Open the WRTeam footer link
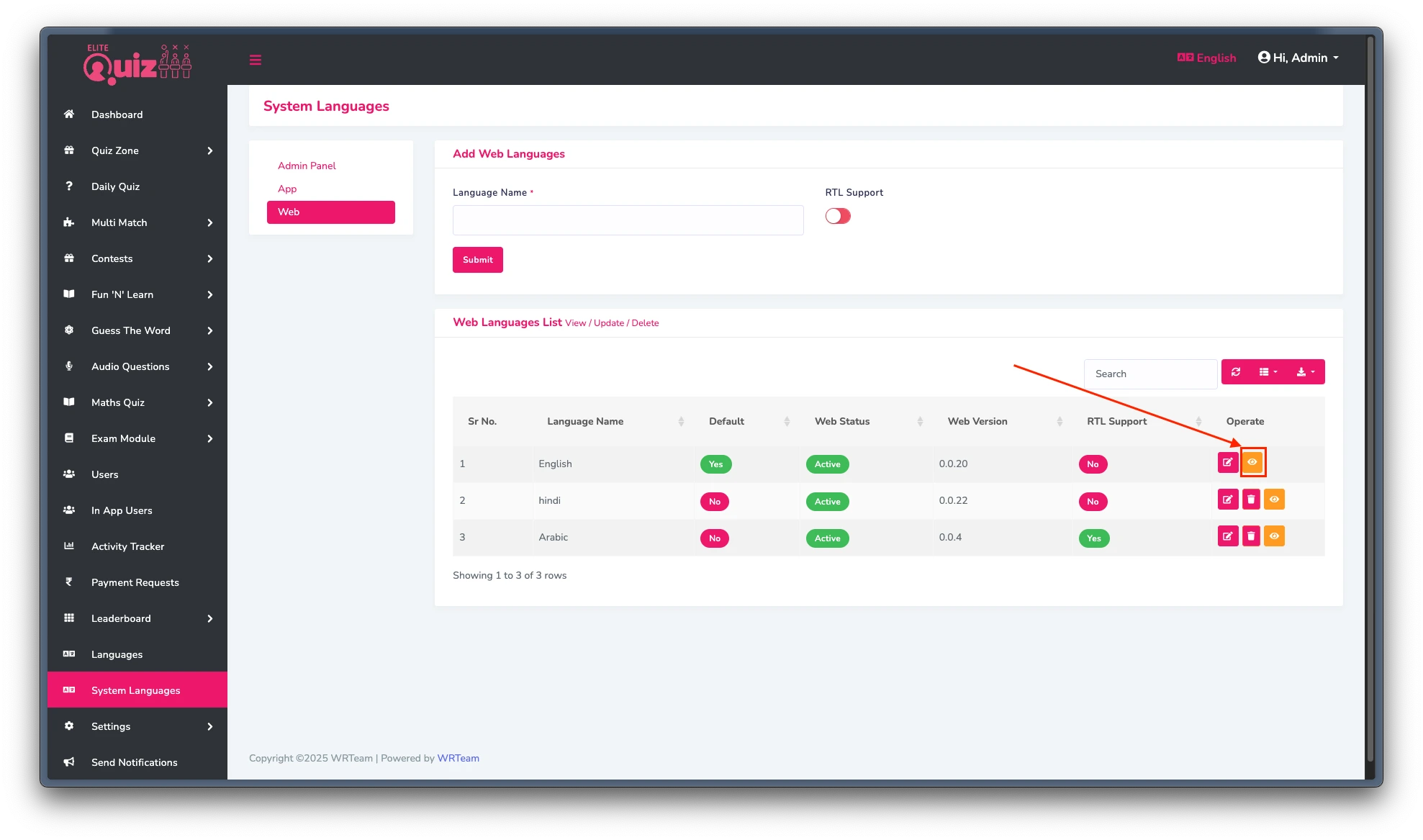 click(x=458, y=758)
